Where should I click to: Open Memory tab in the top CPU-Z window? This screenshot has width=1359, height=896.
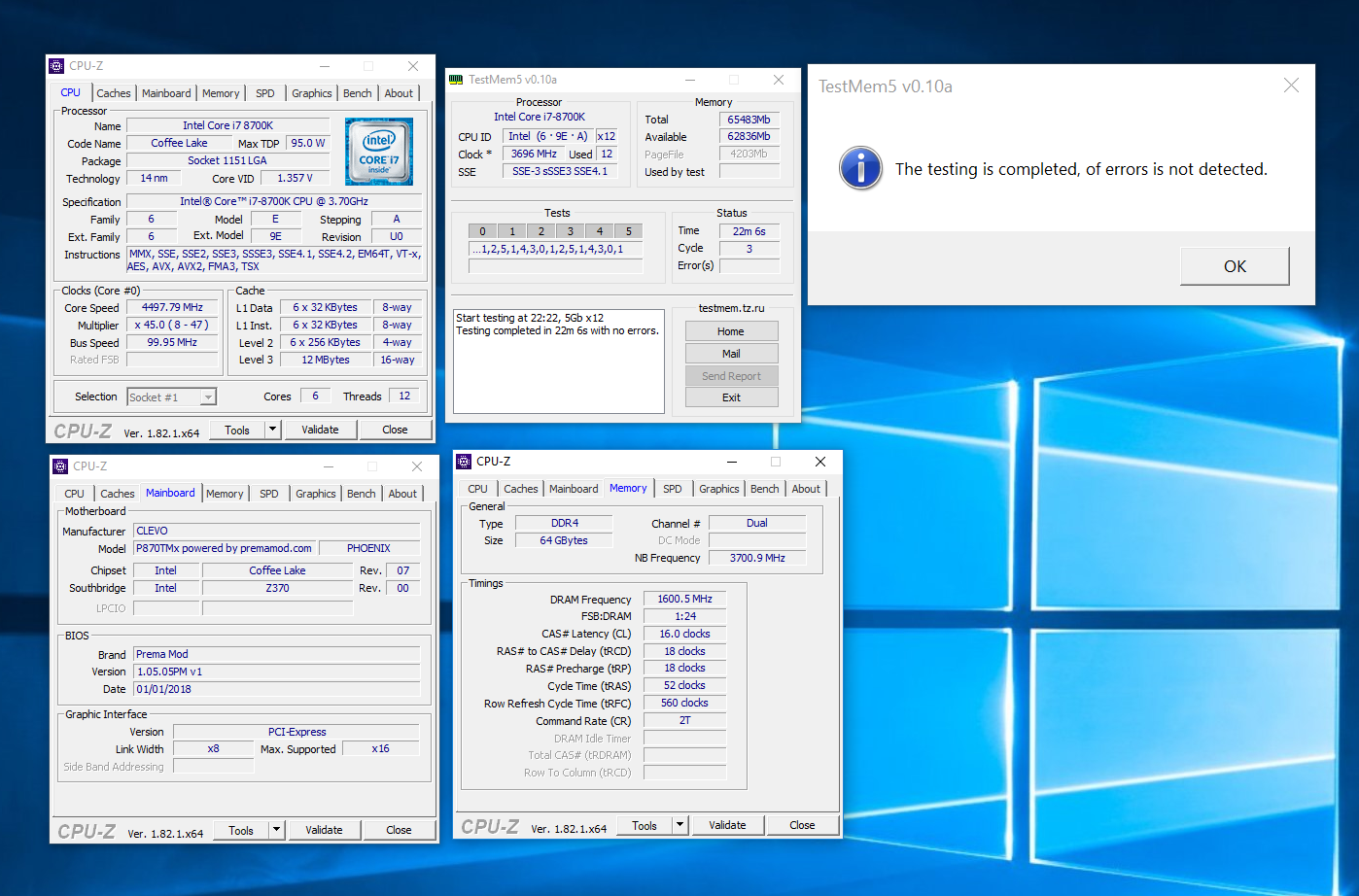coord(221,93)
